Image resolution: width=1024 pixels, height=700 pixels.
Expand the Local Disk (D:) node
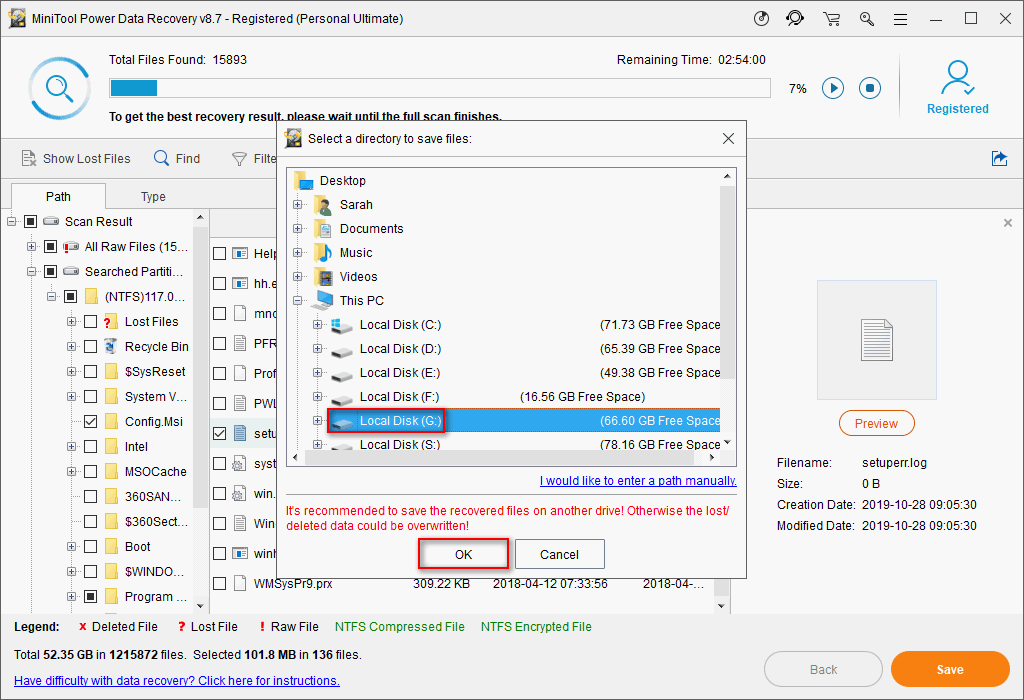pyautogui.click(x=317, y=349)
